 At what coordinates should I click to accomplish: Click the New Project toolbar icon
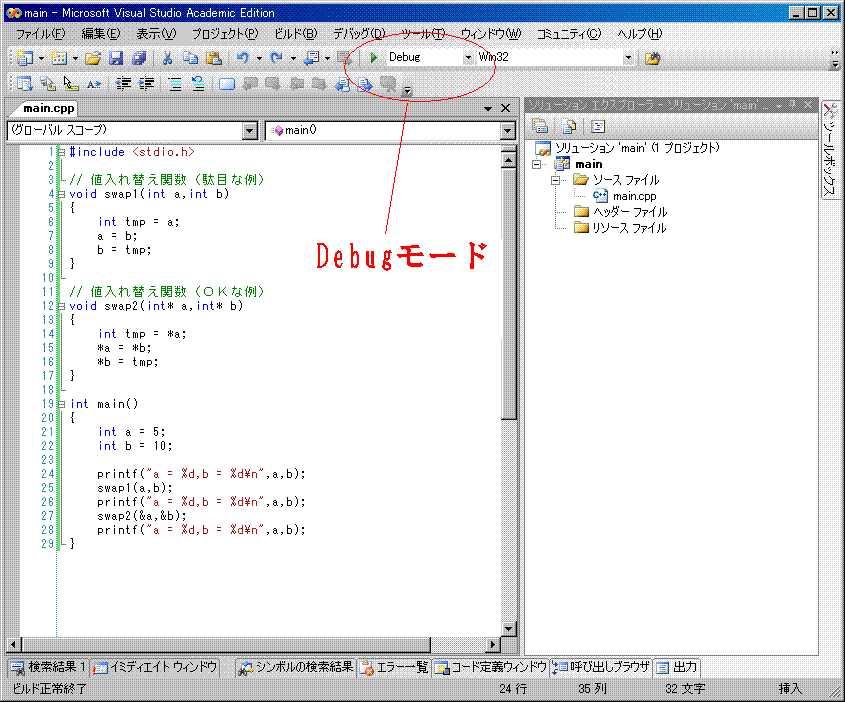(25, 58)
